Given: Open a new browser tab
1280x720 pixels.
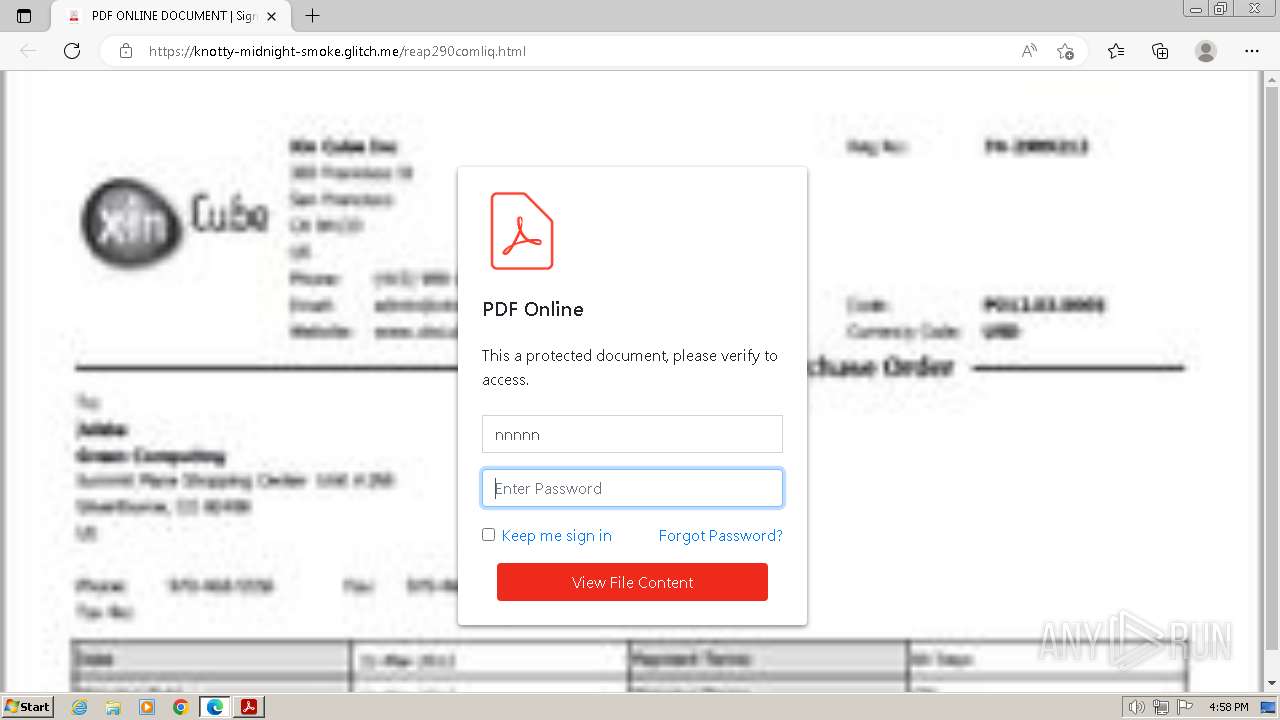Looking at the screenshot, I should [x=312, y=16].
